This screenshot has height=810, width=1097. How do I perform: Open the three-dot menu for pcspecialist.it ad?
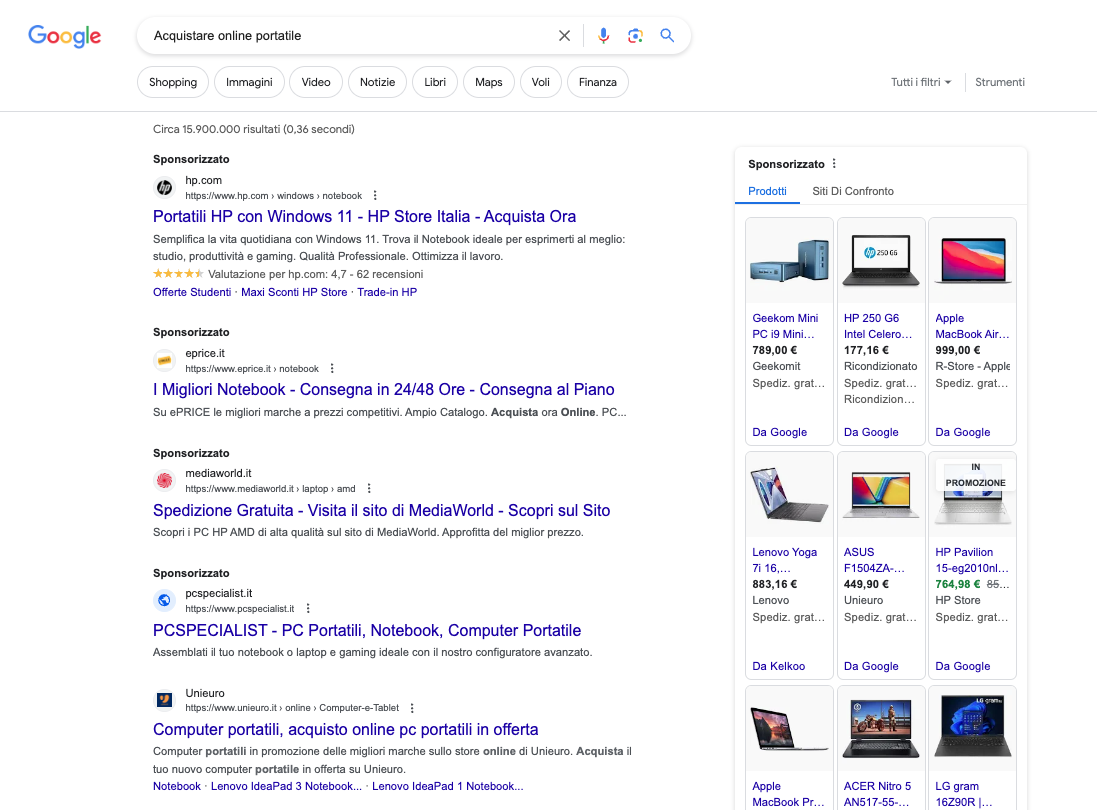308,609
